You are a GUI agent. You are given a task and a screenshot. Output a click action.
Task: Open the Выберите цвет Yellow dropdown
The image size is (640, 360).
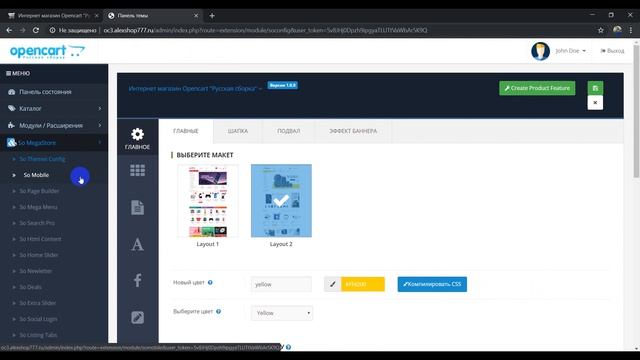(x=282, y=313)
